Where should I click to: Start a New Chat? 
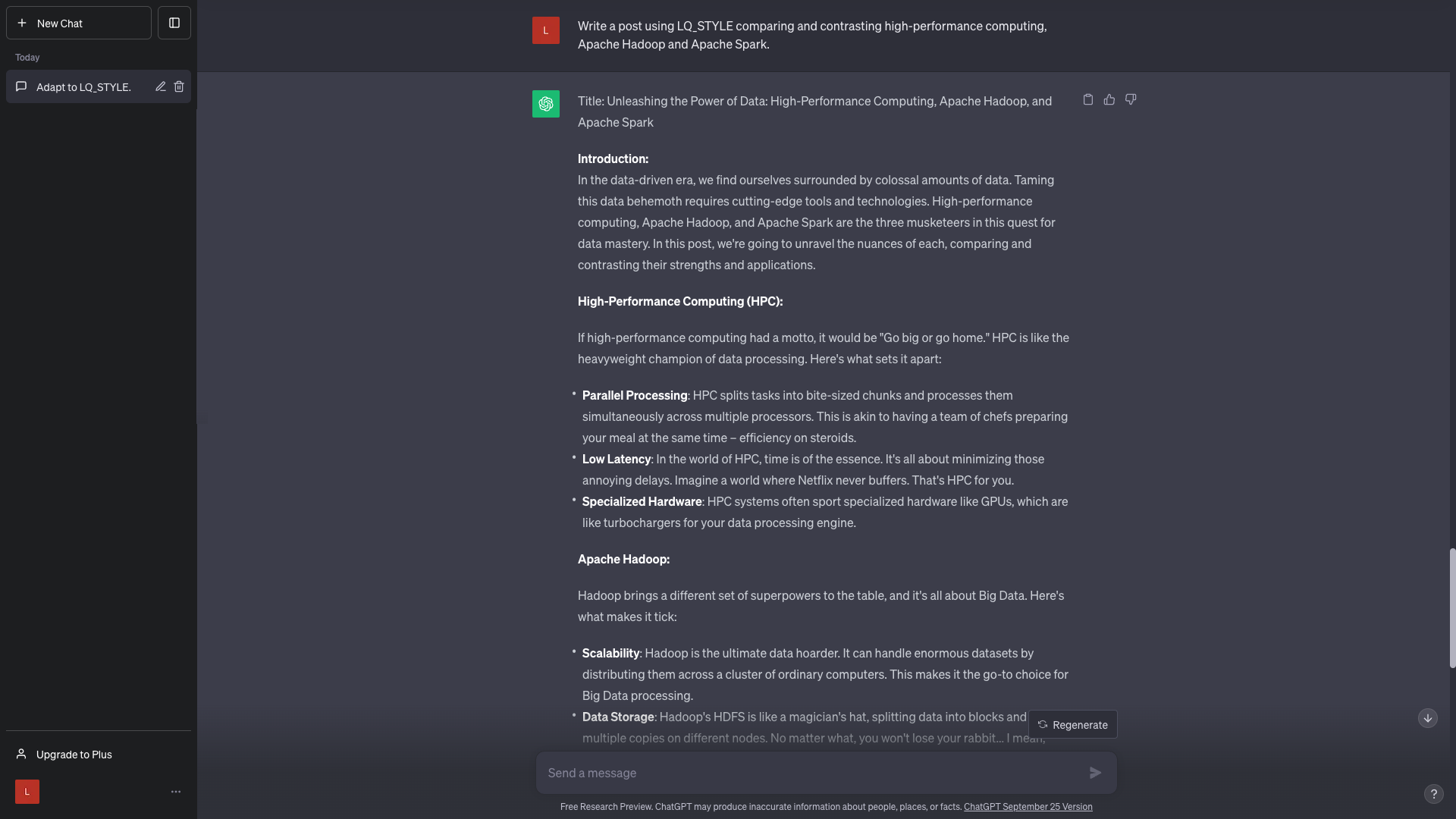(x=79, y=23)
